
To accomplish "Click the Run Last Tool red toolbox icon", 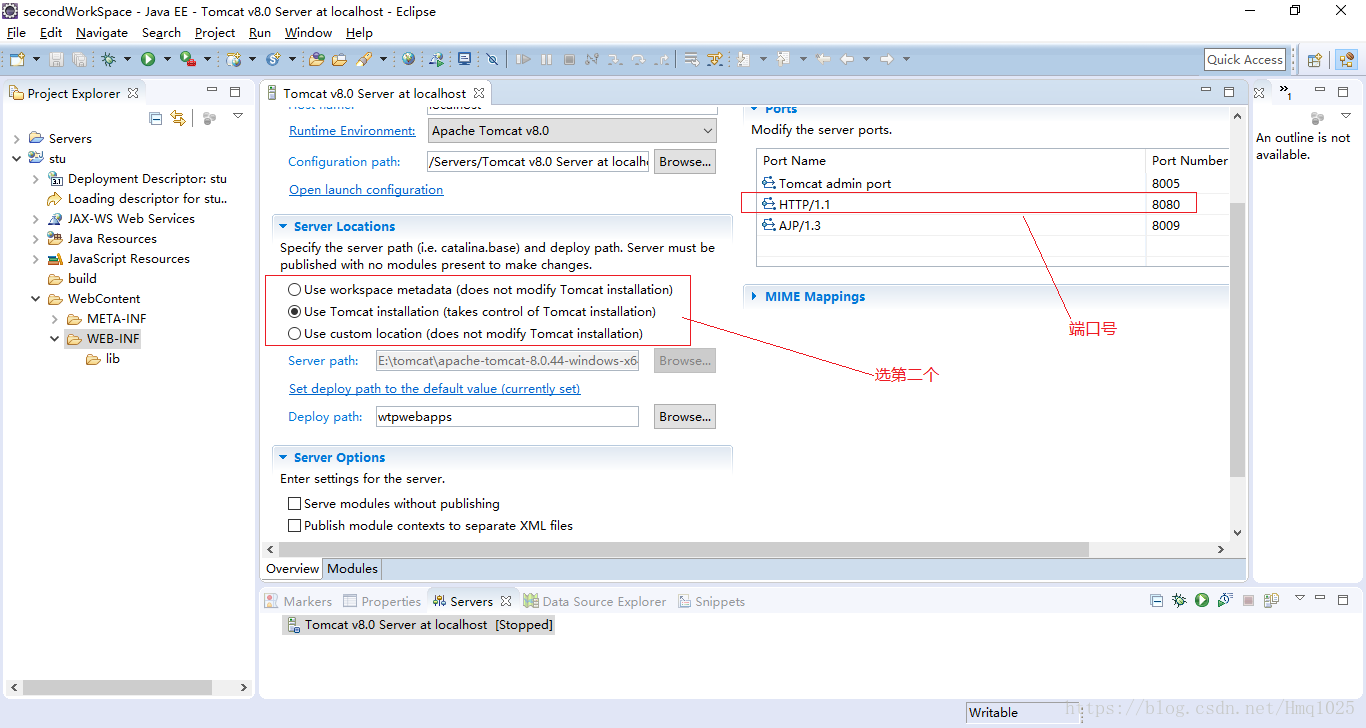I will pyautogui.click(x=187, y=60).
